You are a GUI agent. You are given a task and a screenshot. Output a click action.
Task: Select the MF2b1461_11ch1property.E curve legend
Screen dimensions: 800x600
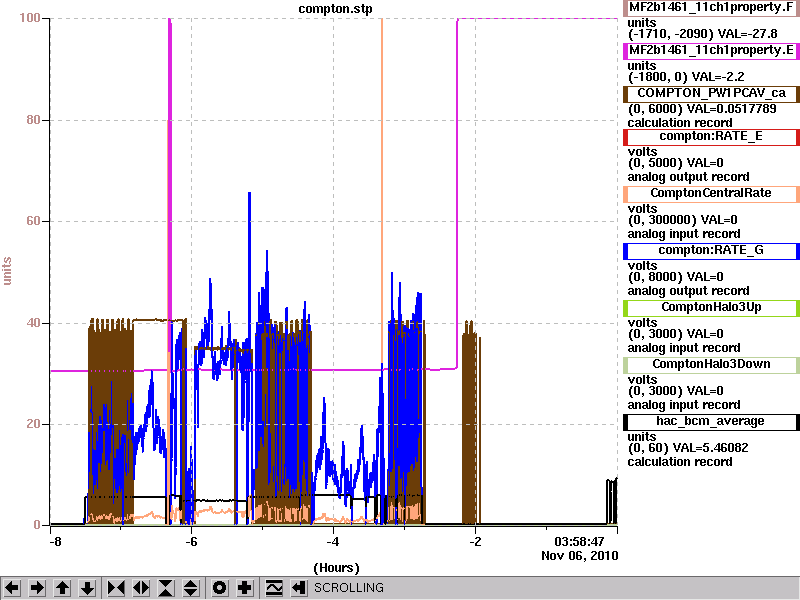pos(711,51)
